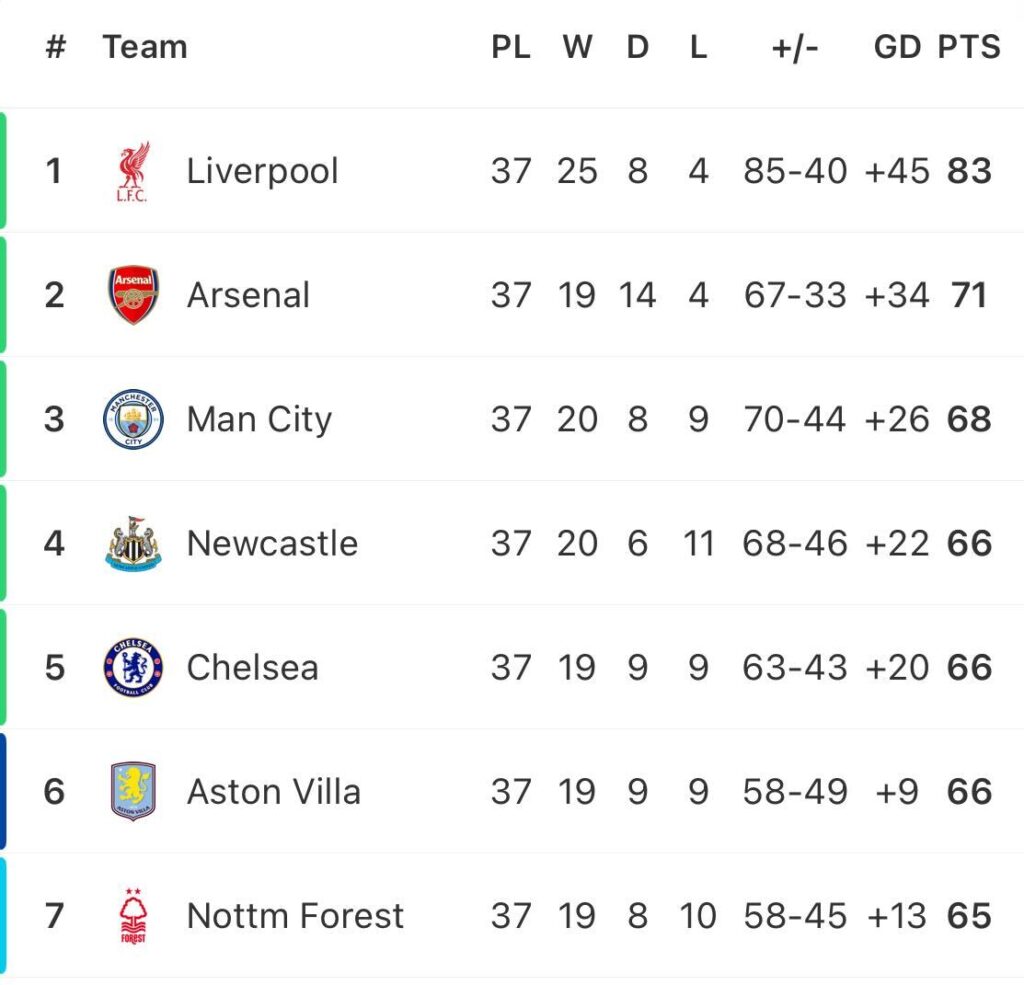Image resolution: width=1024 pixels, height=985 pixels.
Task: Open the Liverpool team name link
Action: 263,172
